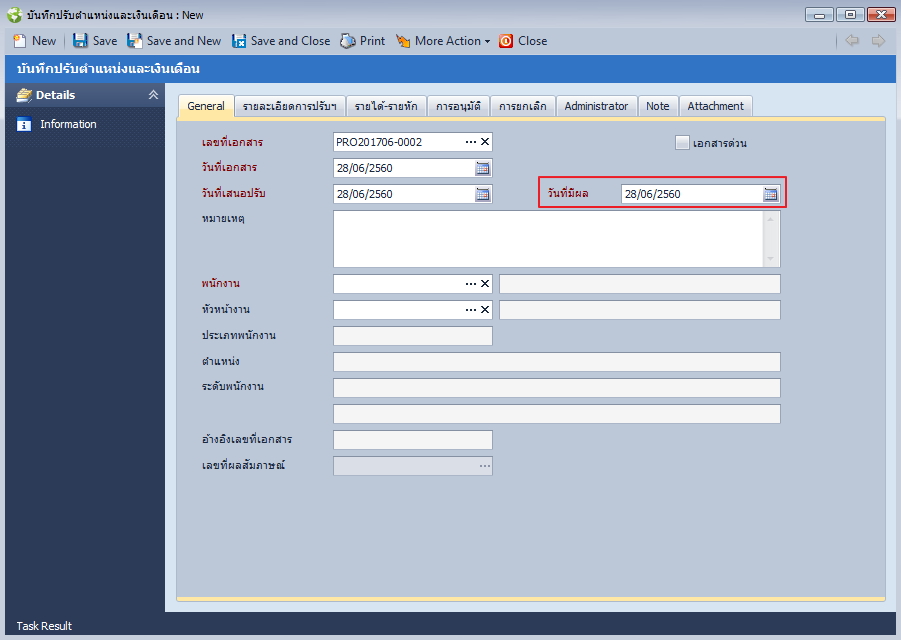The height and width of the screenshot is (640, 901).
Task: Open the More Action menu
Action: click(x=443, y=41)
